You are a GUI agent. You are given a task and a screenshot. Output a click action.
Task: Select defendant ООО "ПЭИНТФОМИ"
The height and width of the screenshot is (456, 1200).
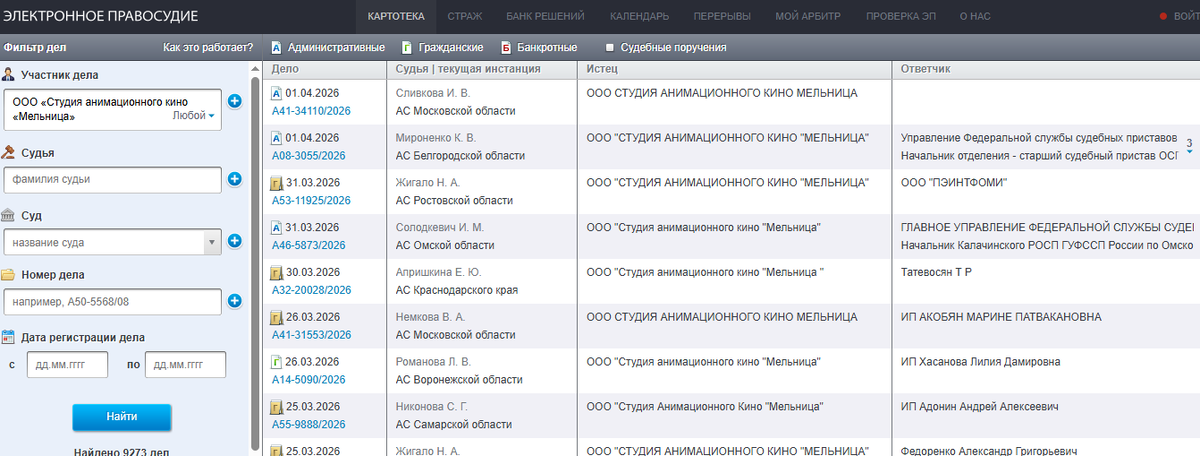[953, 183]
